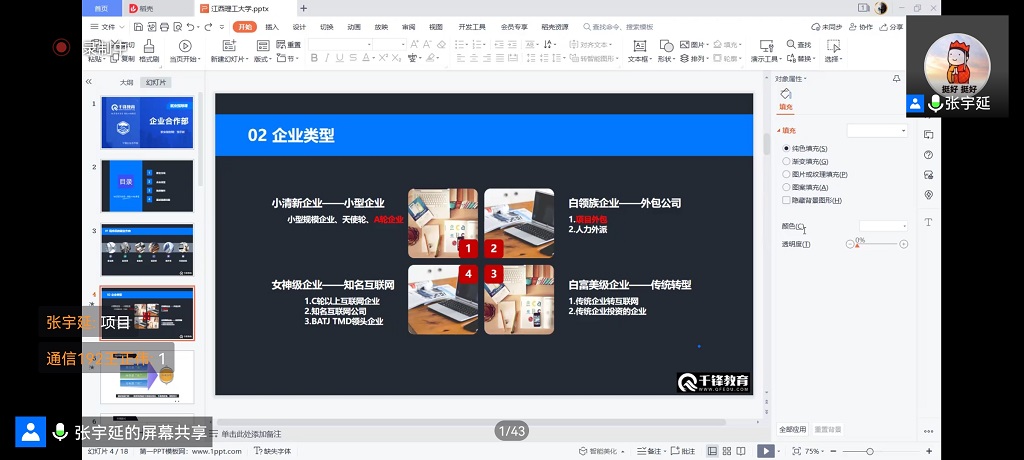
Task: Click the increase font size icon
Action: pyautogui.click(x=414, y=44)
